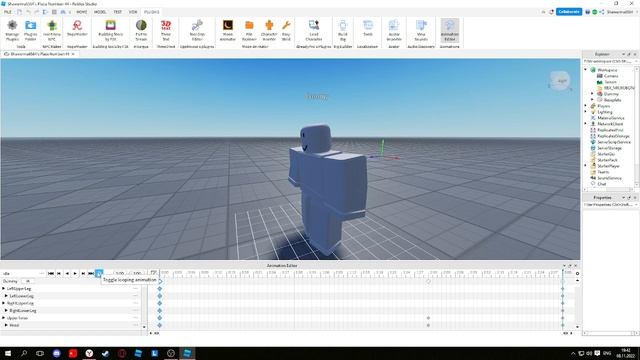Image resolution: width=640 pixels, height=360 pixels.
Task: Click the timeline scrubber handle near the end
Action: pos(562,271)
